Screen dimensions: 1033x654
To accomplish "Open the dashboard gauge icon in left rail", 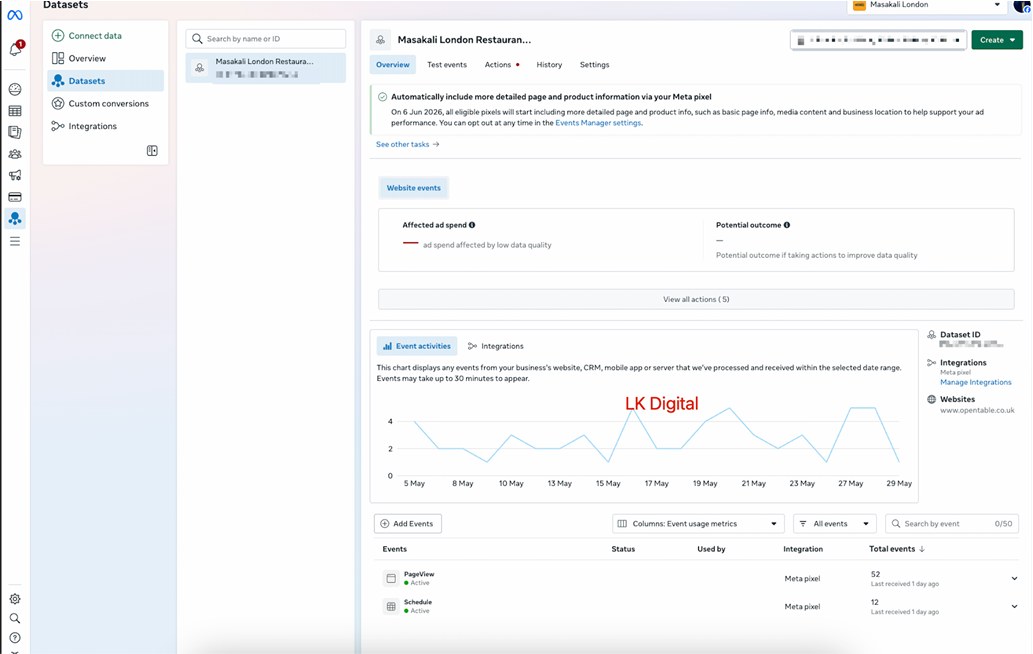I will click(x=14, y=90).
